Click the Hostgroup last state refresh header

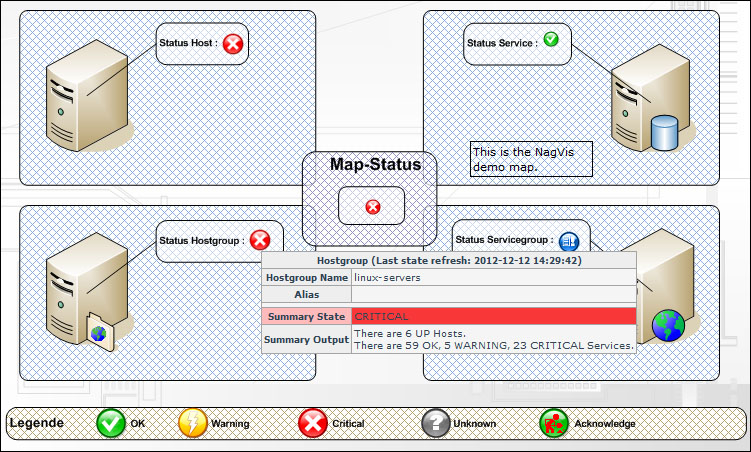pyautogui.click(x=449, y=260)
